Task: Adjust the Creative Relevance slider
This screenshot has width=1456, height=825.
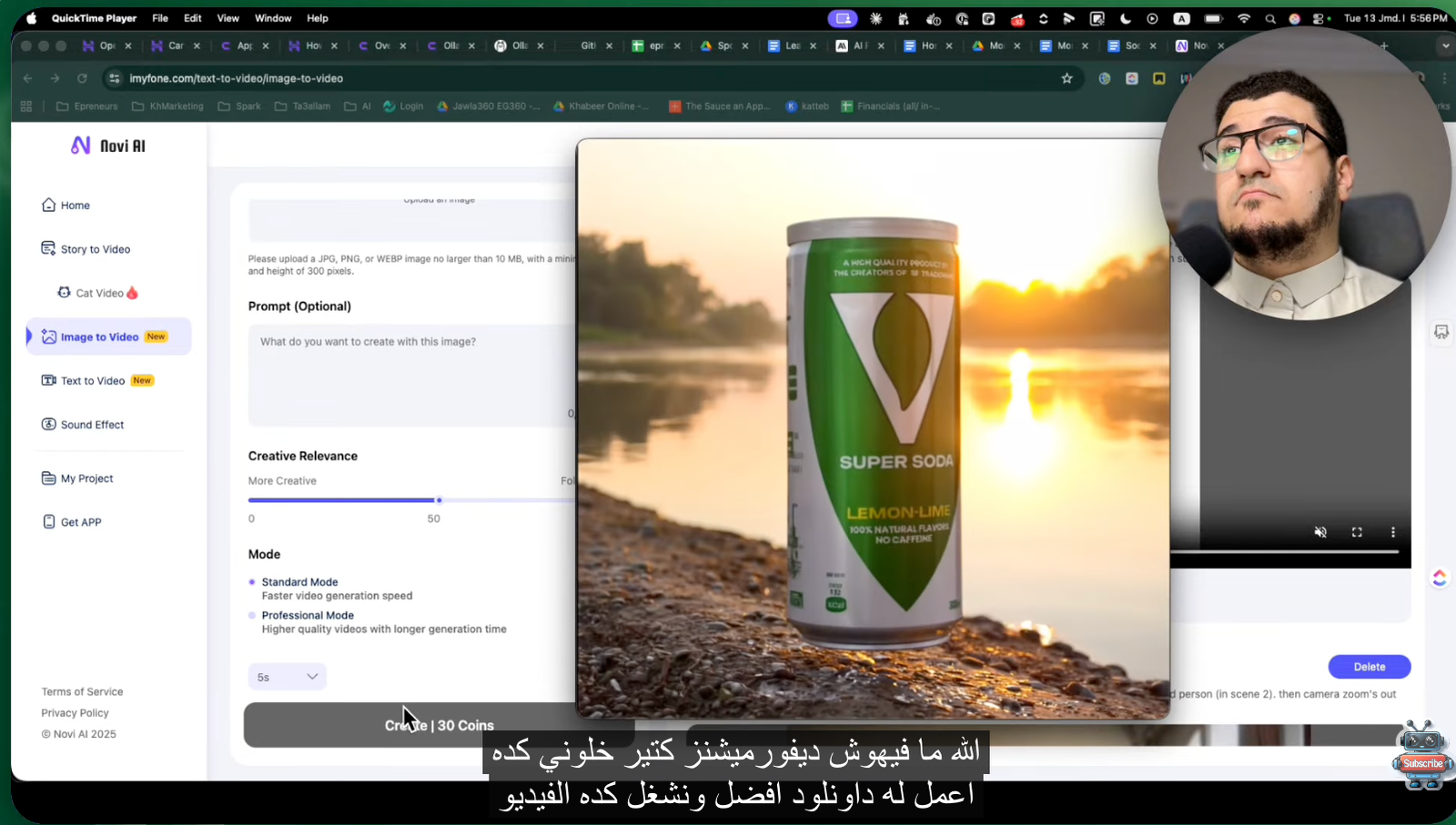Action: click(440, 499)
